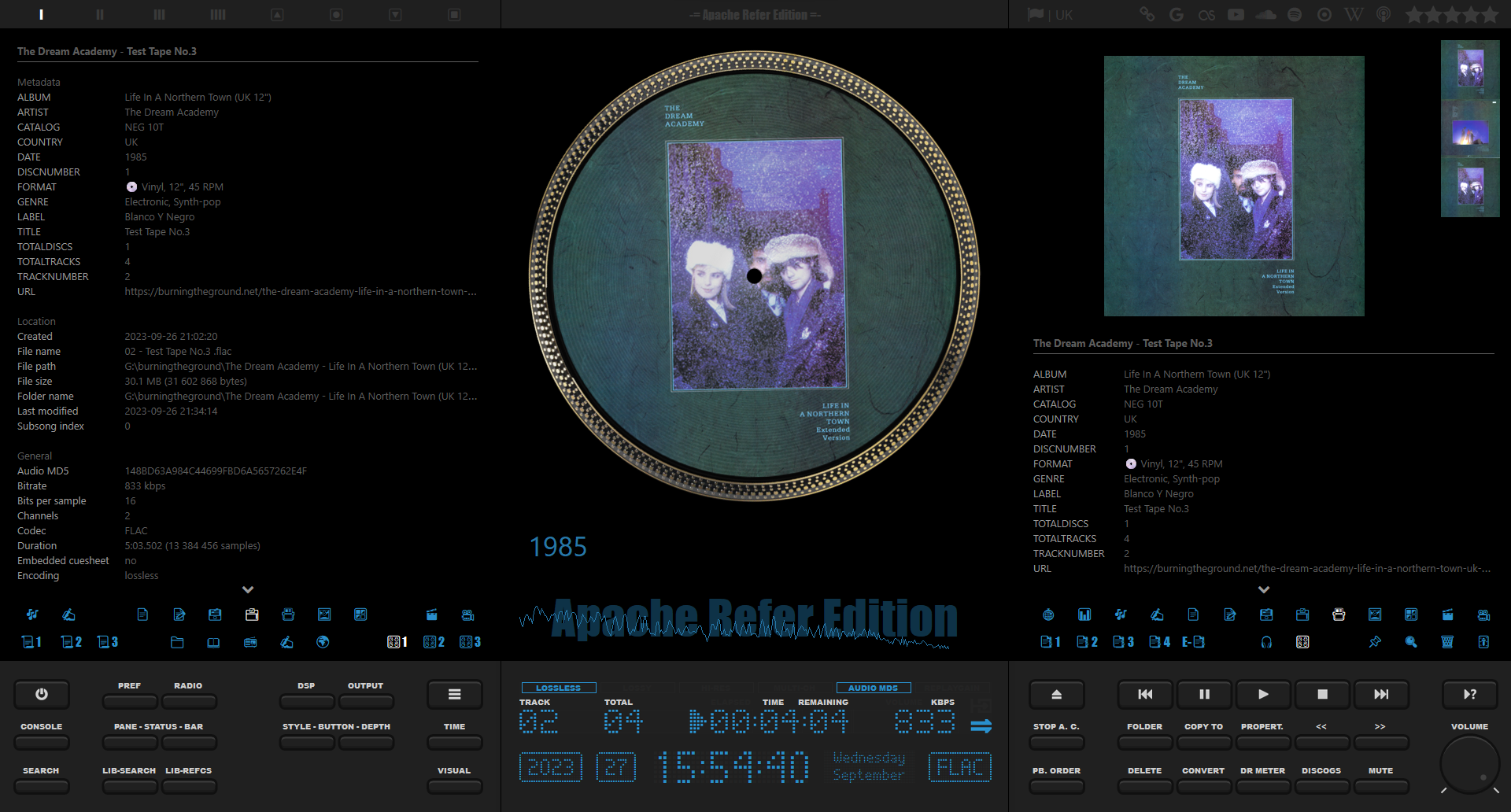Click the DISCOGS button
Viewport: 1511px width, 812px height.
coord(1321,786)
